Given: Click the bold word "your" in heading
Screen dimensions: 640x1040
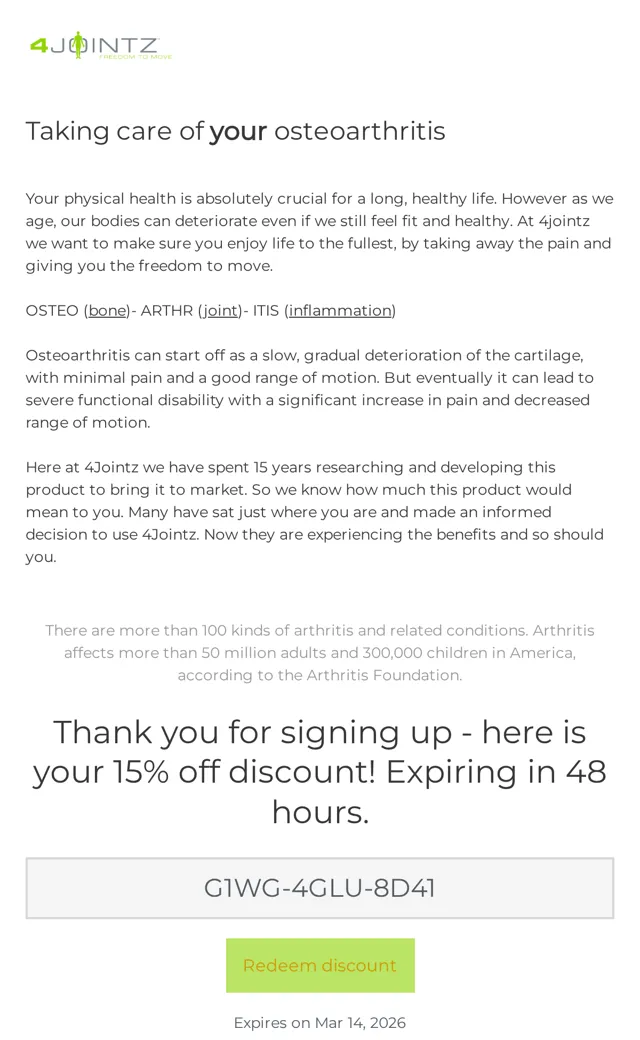Looking at the screenshot, I should click(x=238, y=131).
